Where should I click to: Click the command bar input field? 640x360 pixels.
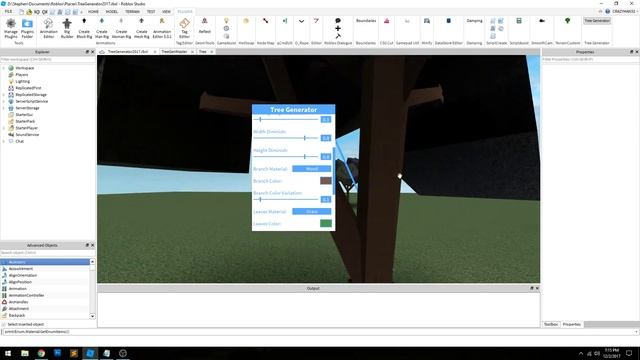click(318, 332)
